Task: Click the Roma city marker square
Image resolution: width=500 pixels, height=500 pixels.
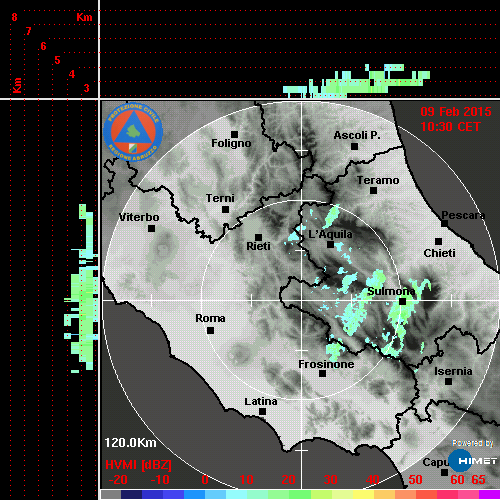Action: tap(210, 331)
